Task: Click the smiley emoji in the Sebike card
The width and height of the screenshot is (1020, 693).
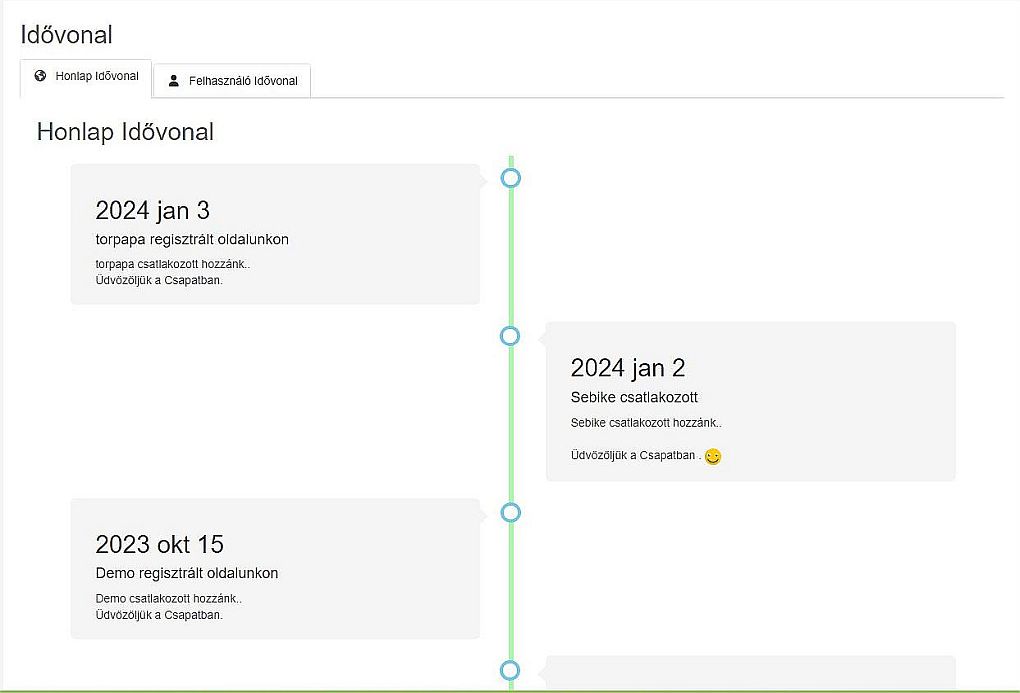Action: coord(713,457)
